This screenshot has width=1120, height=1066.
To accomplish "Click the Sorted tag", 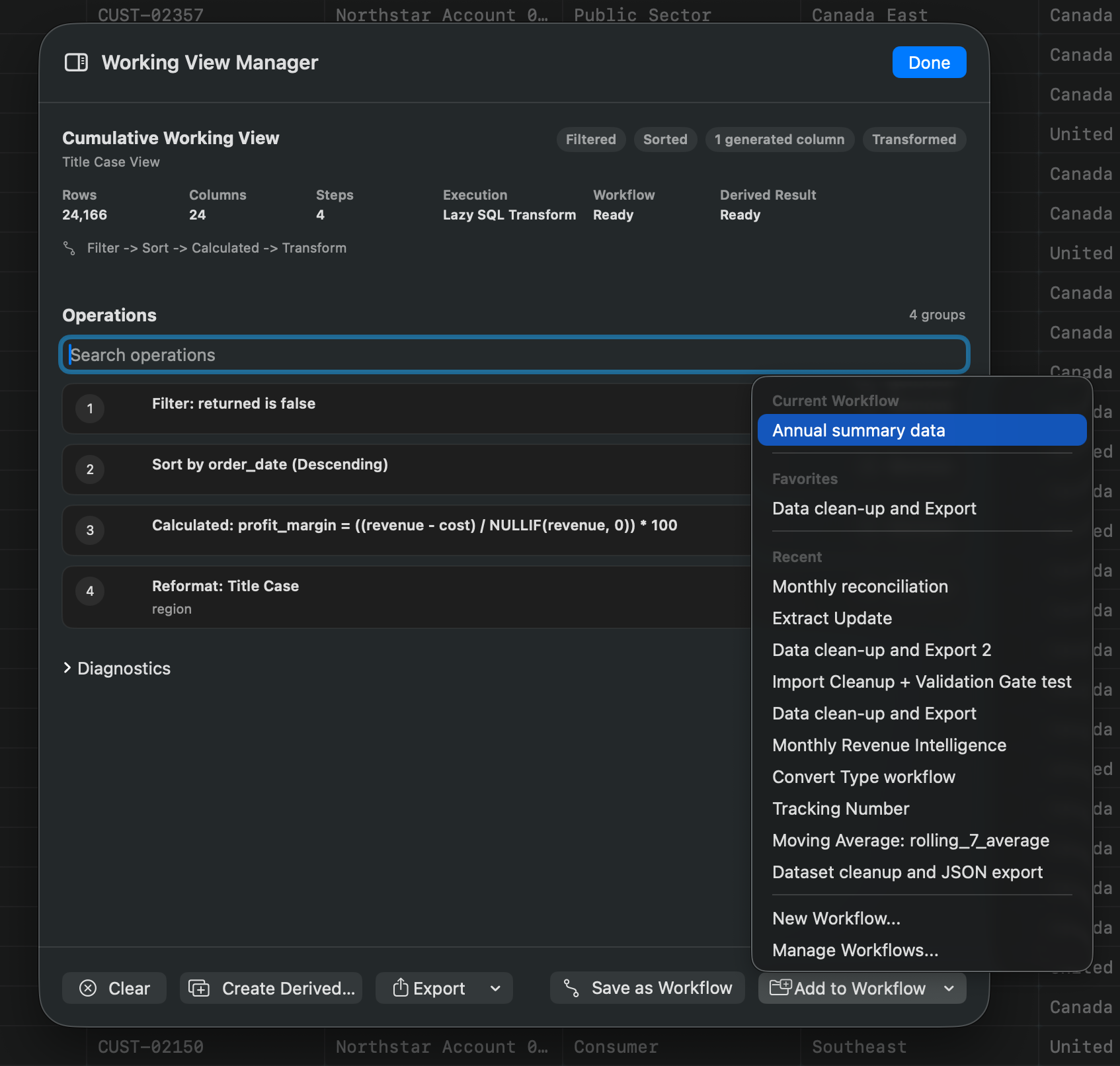I will pyautogui.click(x=665, y=140).
